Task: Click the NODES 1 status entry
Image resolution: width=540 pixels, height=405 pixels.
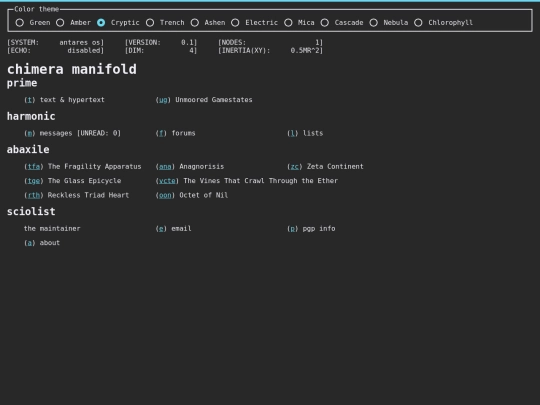Action: [x=271, y=43]
